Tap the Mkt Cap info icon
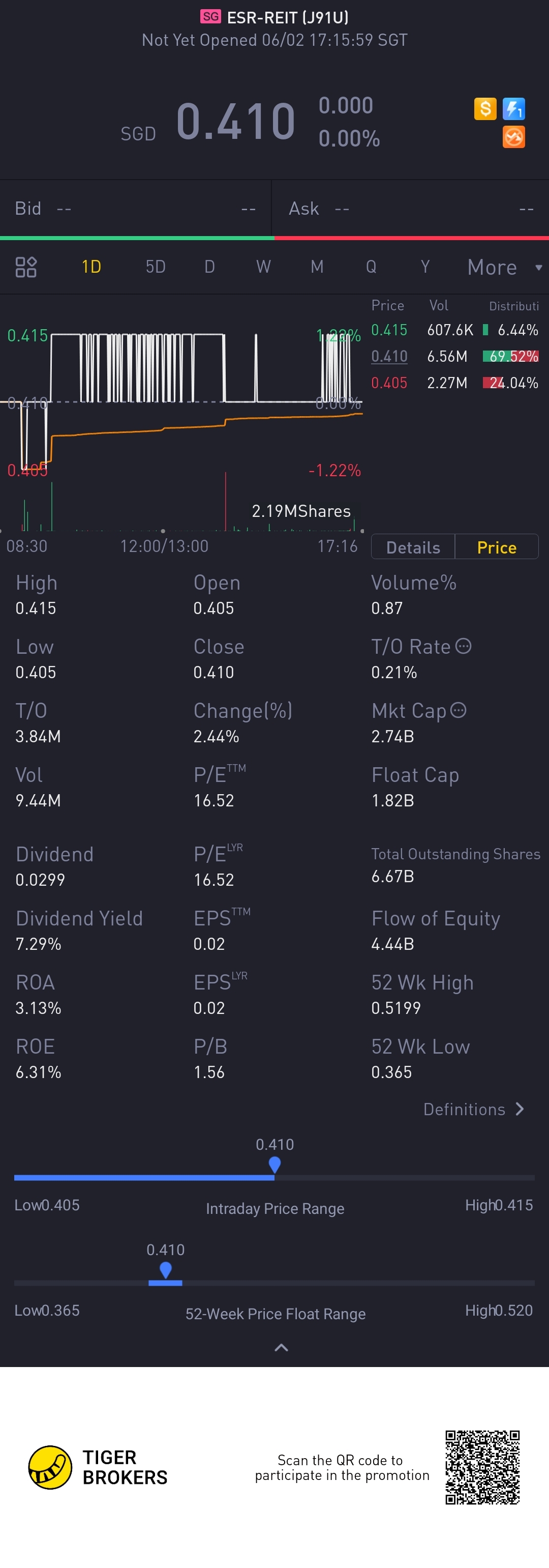Image resolution: width=549 pixels, height=1568 pixels. point(459,710)
